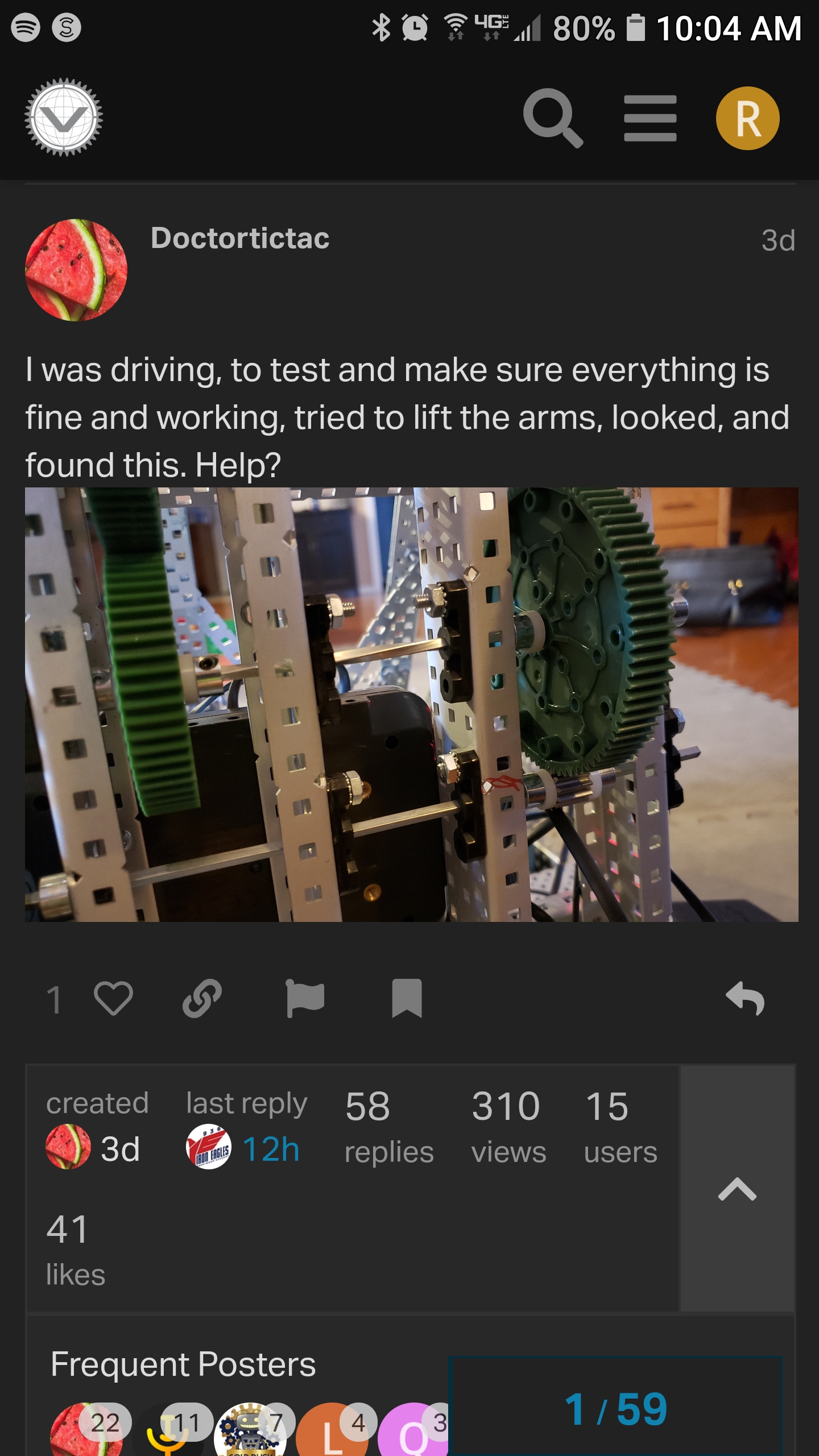The height and width of the screenshot is (1456, 819).
Task: Collapse topic details with chevron up
Action: pos(737,1189)
